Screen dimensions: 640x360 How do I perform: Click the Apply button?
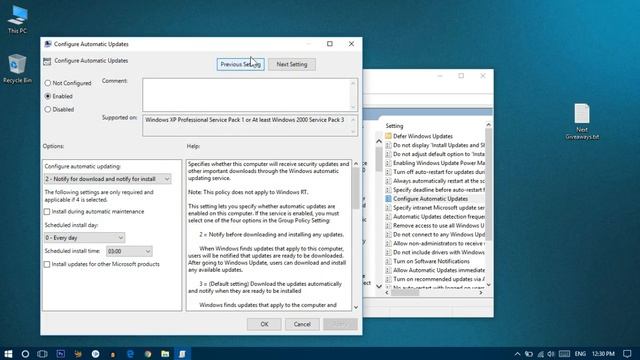point(340,324)
